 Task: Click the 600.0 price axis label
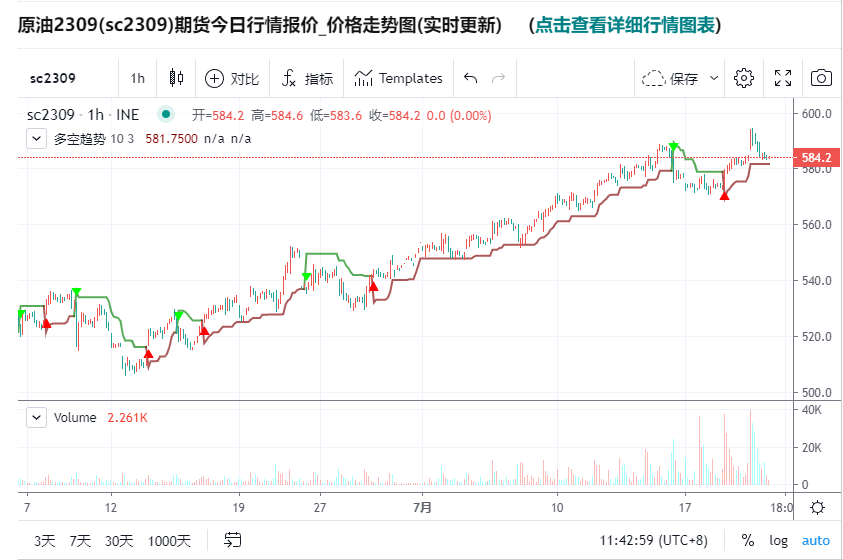pos(816,113)
